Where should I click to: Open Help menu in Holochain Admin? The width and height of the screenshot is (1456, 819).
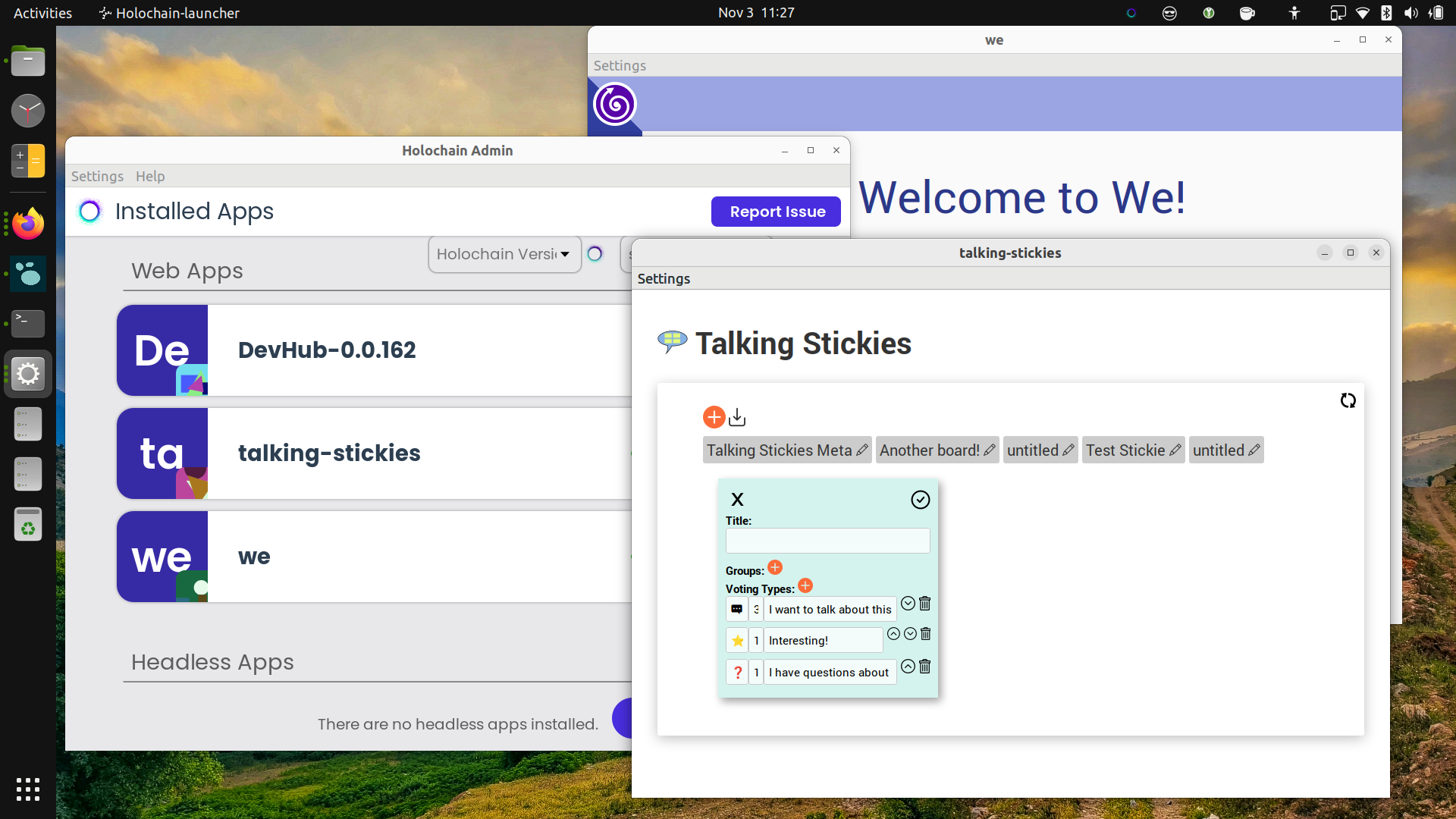click(150, 176)
